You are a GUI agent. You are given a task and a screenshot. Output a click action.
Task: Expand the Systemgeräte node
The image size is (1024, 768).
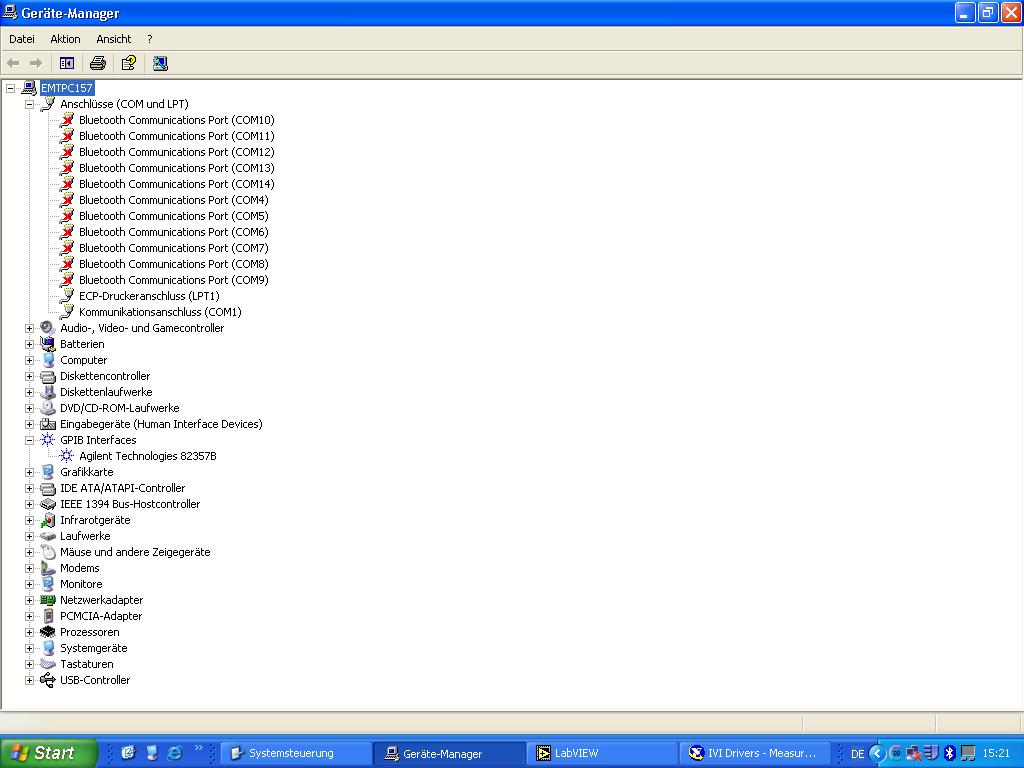(x=29, y=648)
